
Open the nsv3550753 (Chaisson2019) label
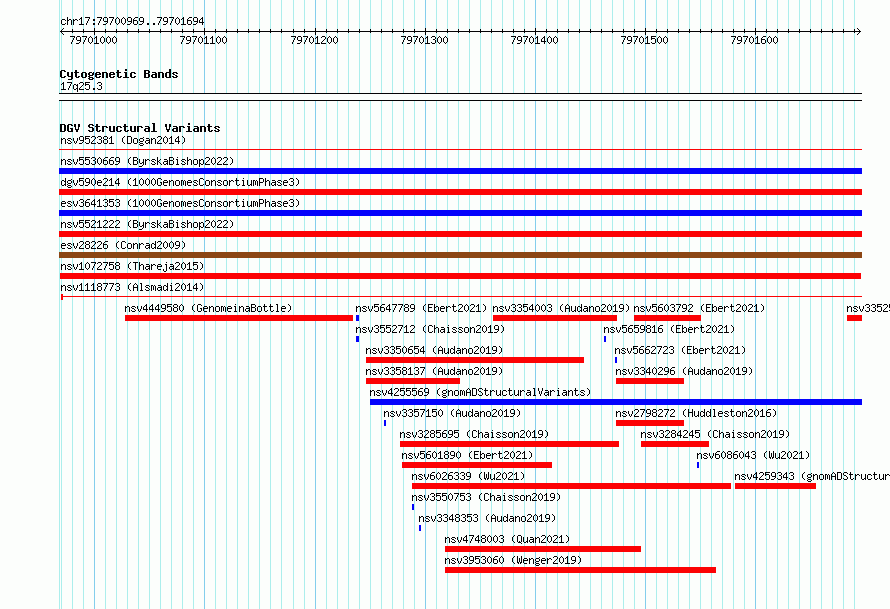[486, 497]
